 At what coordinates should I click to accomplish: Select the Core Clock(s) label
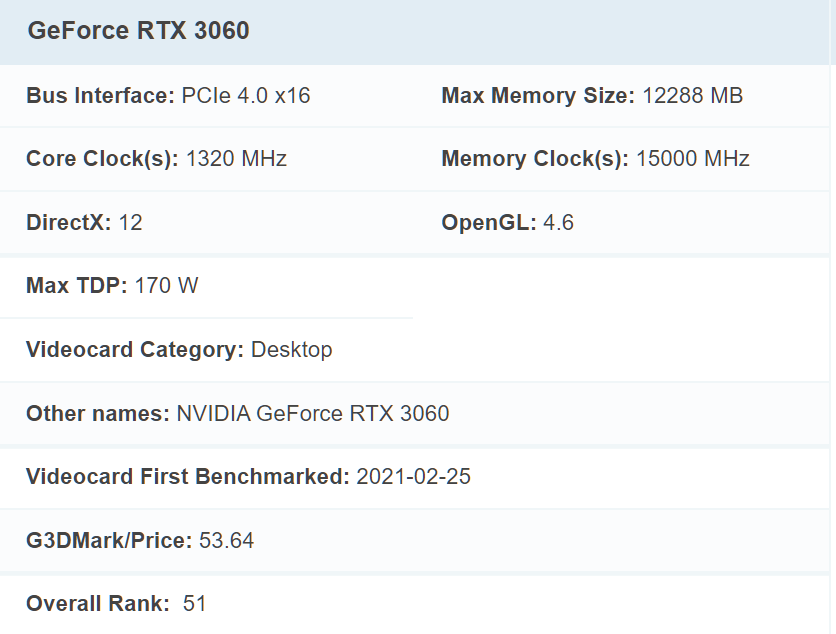pos(102,159)
